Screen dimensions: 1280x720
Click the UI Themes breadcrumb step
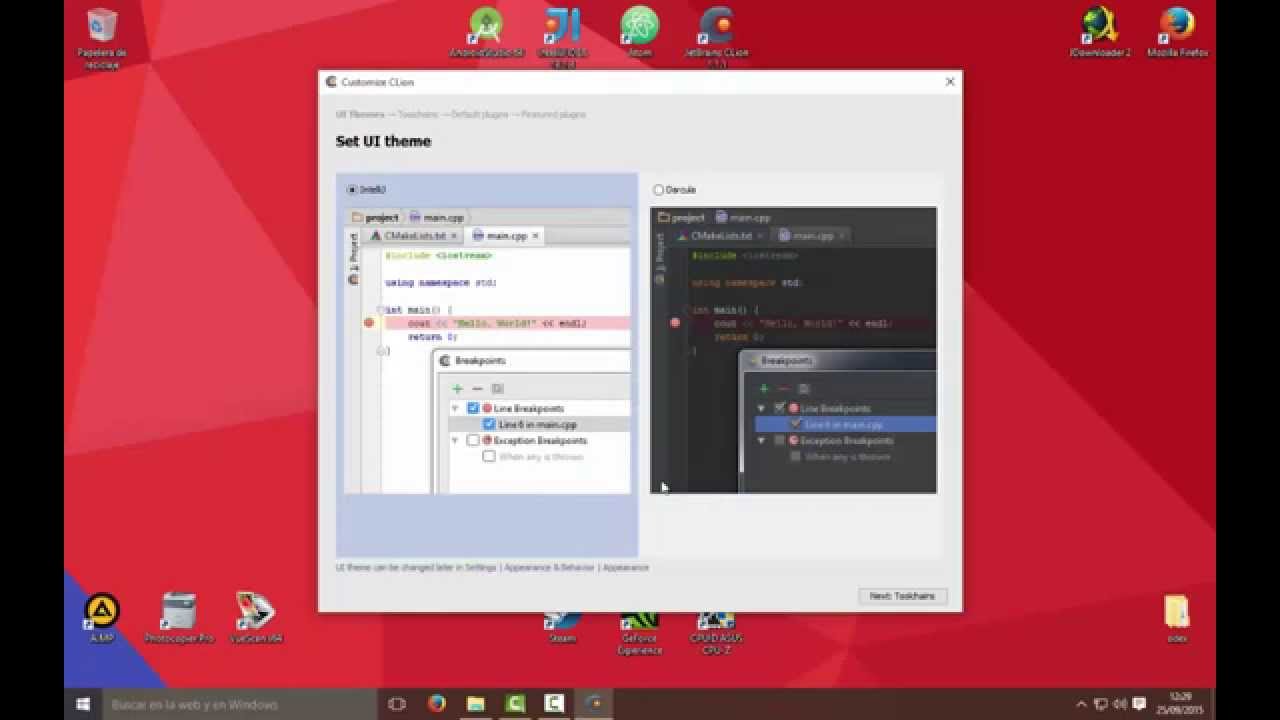[360, 115]
